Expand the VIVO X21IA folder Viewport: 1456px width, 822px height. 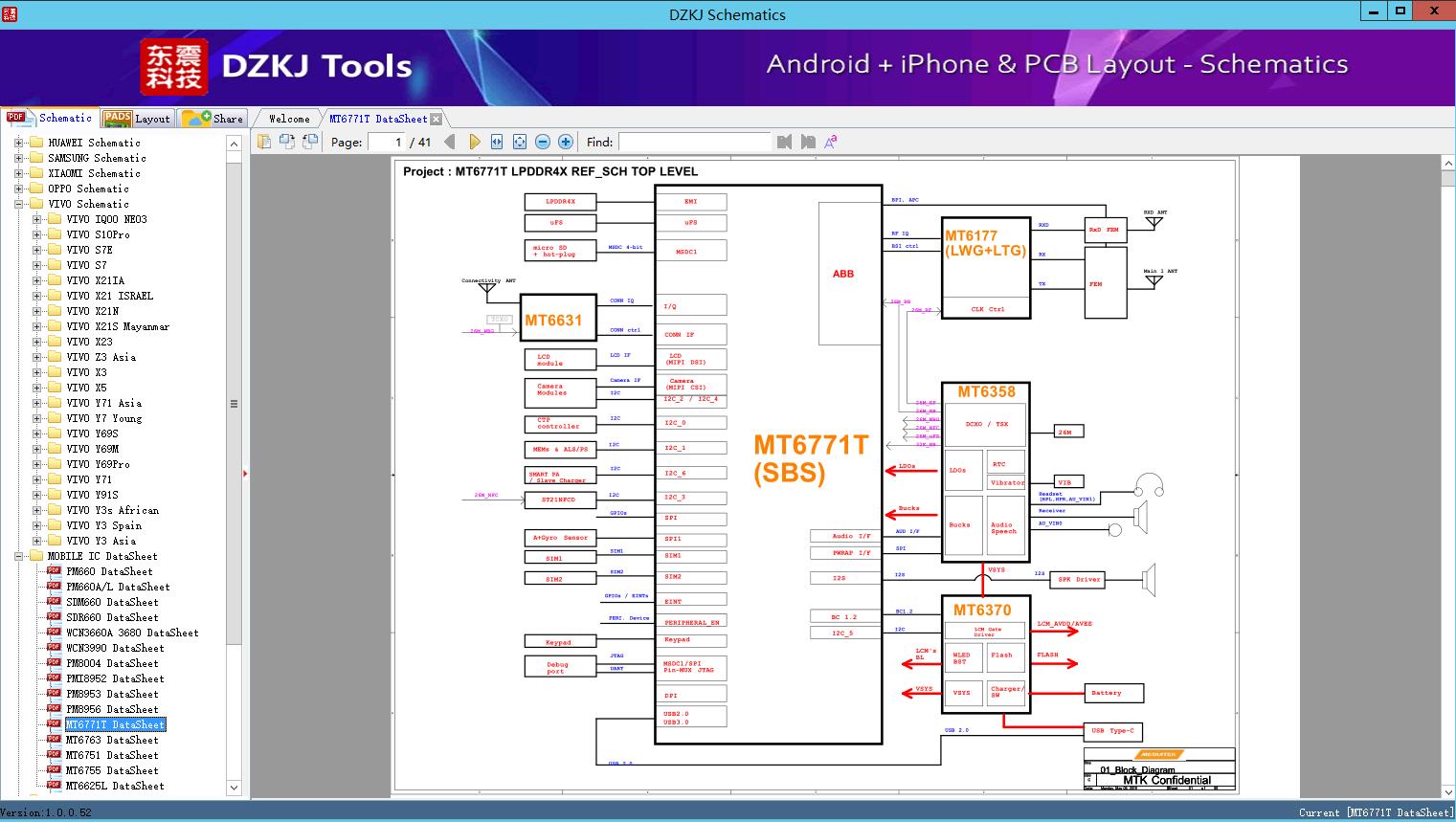36,280
